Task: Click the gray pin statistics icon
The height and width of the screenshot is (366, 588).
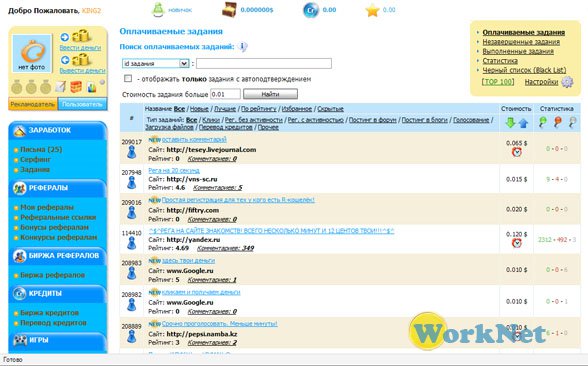Action: (572, 122)
